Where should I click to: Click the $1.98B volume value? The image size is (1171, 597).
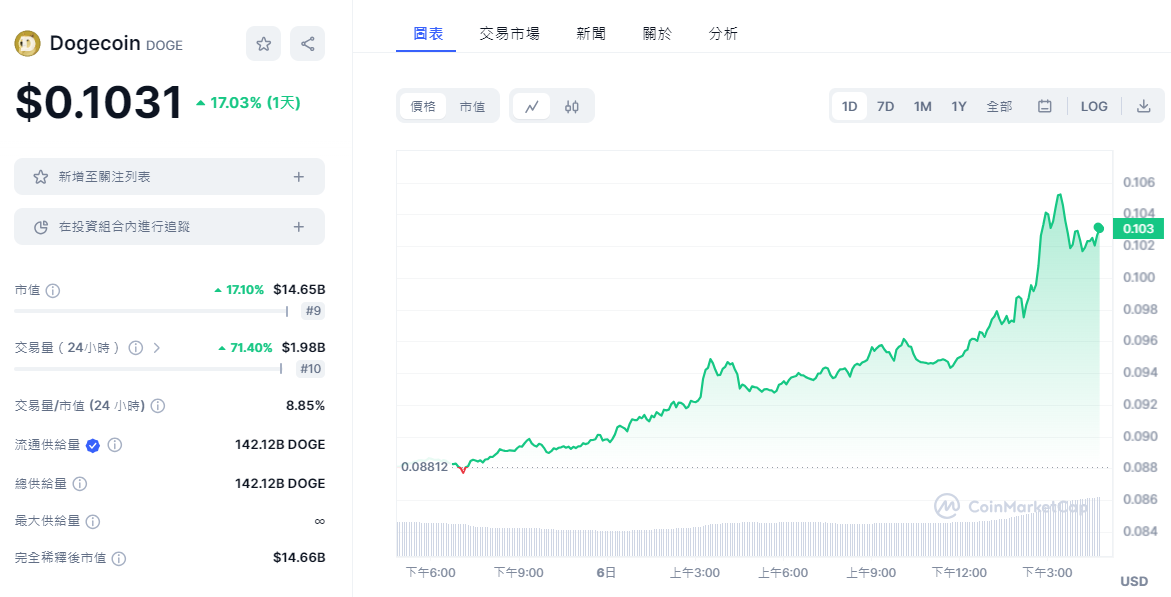click(x=303, y=347)
